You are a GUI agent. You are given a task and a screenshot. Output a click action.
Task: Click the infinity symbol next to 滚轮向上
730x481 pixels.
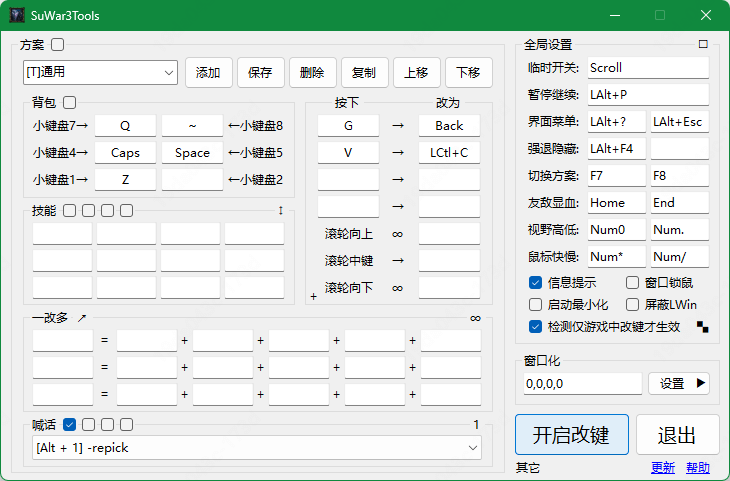(397, 234)
